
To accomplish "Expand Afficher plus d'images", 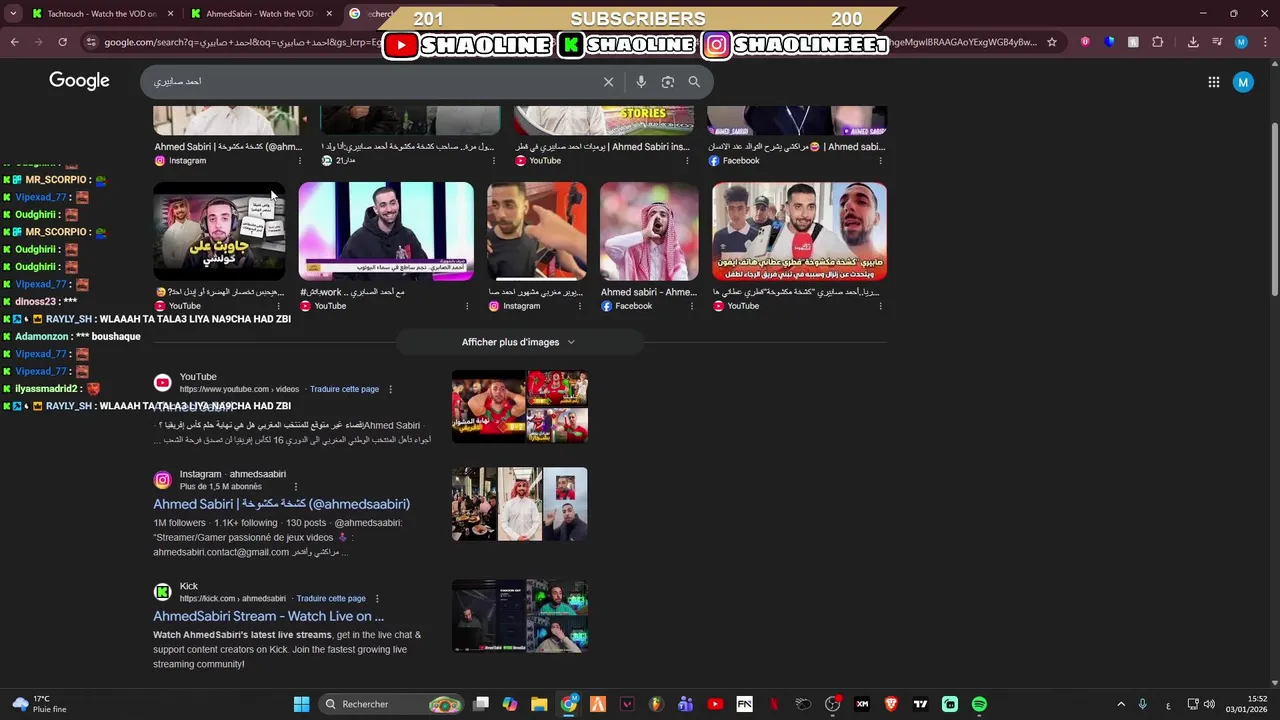I will click(x=519, y=342).
